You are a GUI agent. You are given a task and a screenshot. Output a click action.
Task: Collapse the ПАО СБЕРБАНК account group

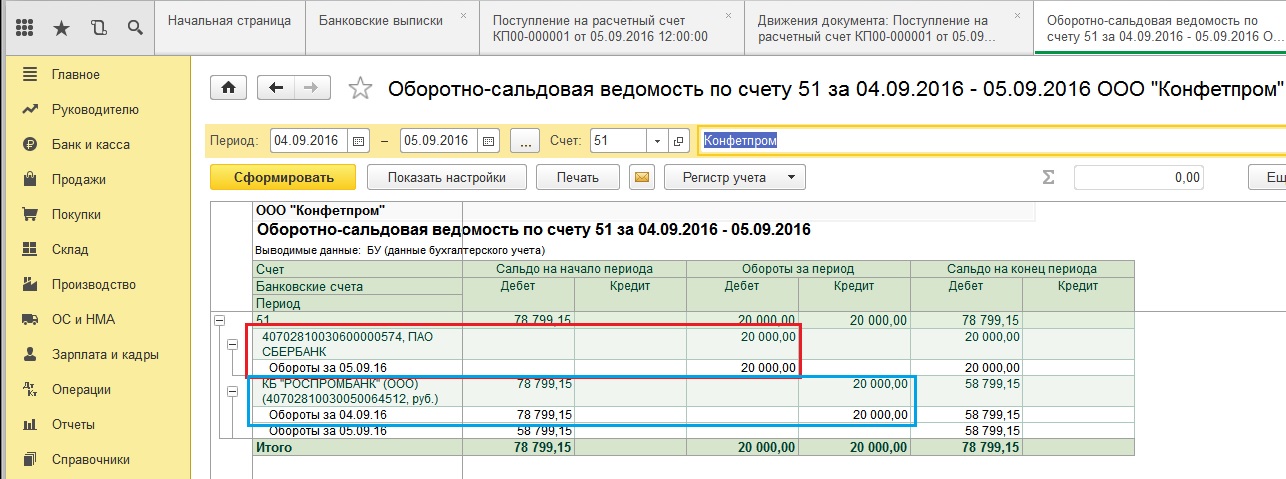tap(233, 343)
